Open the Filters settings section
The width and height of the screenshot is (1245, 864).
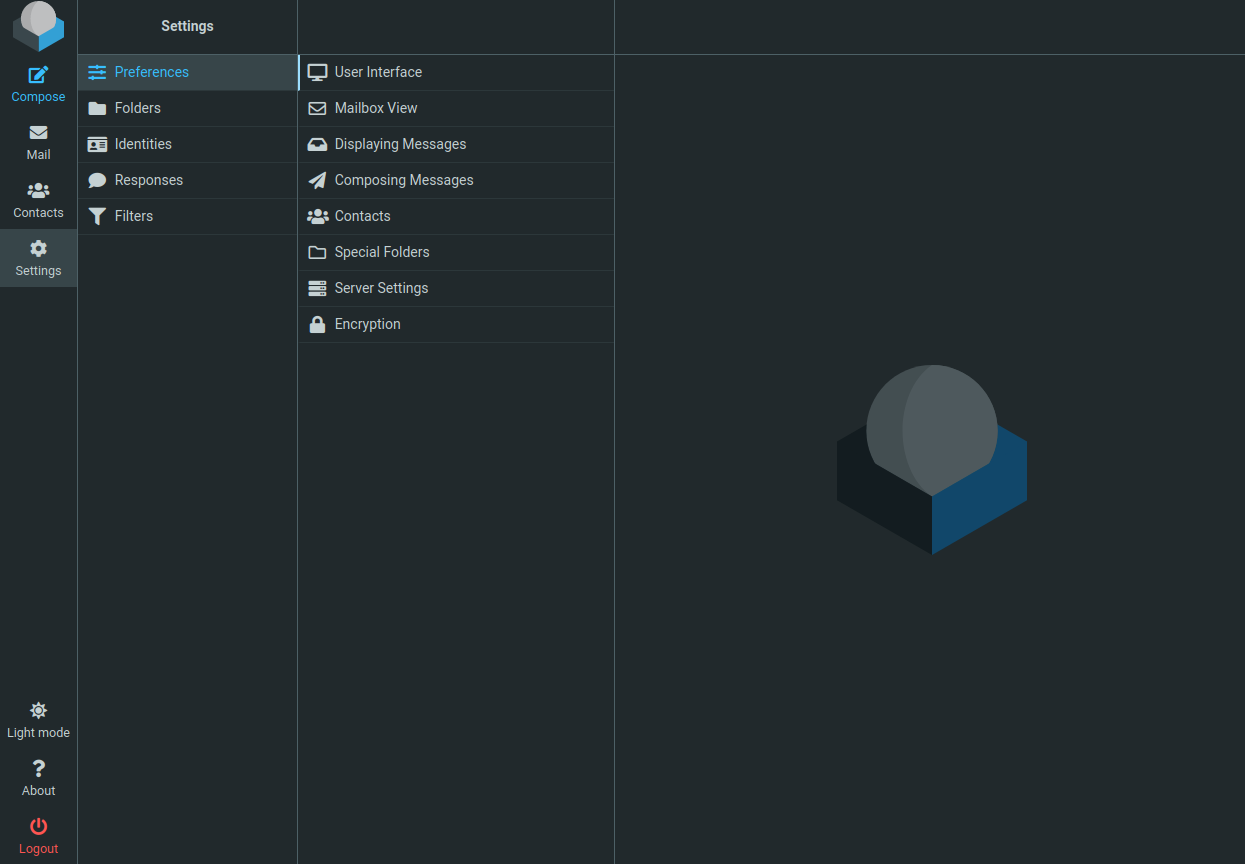pyautogui.click(x=133, y=216)
